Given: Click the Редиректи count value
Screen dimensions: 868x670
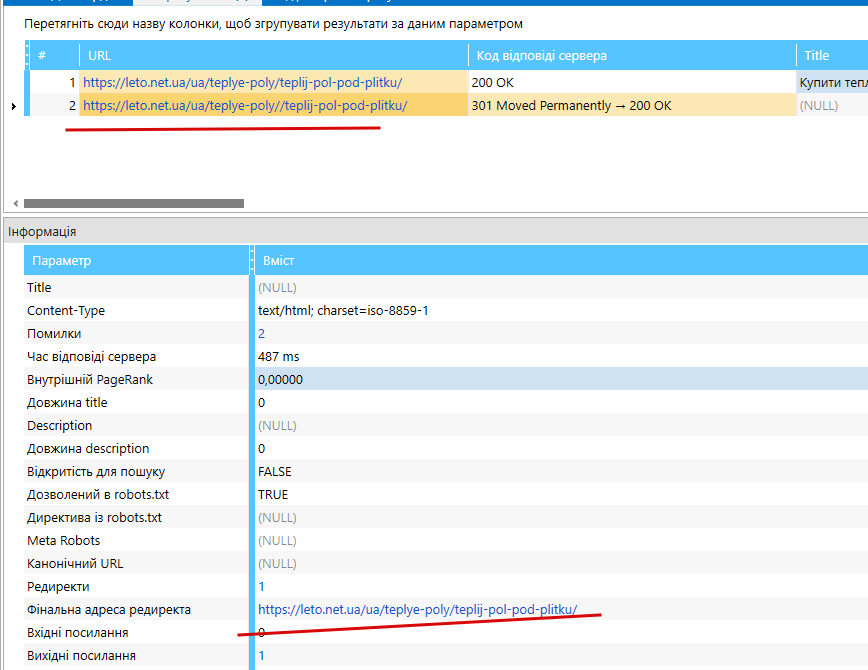Looking at the screenshot, I should (261, 586).
